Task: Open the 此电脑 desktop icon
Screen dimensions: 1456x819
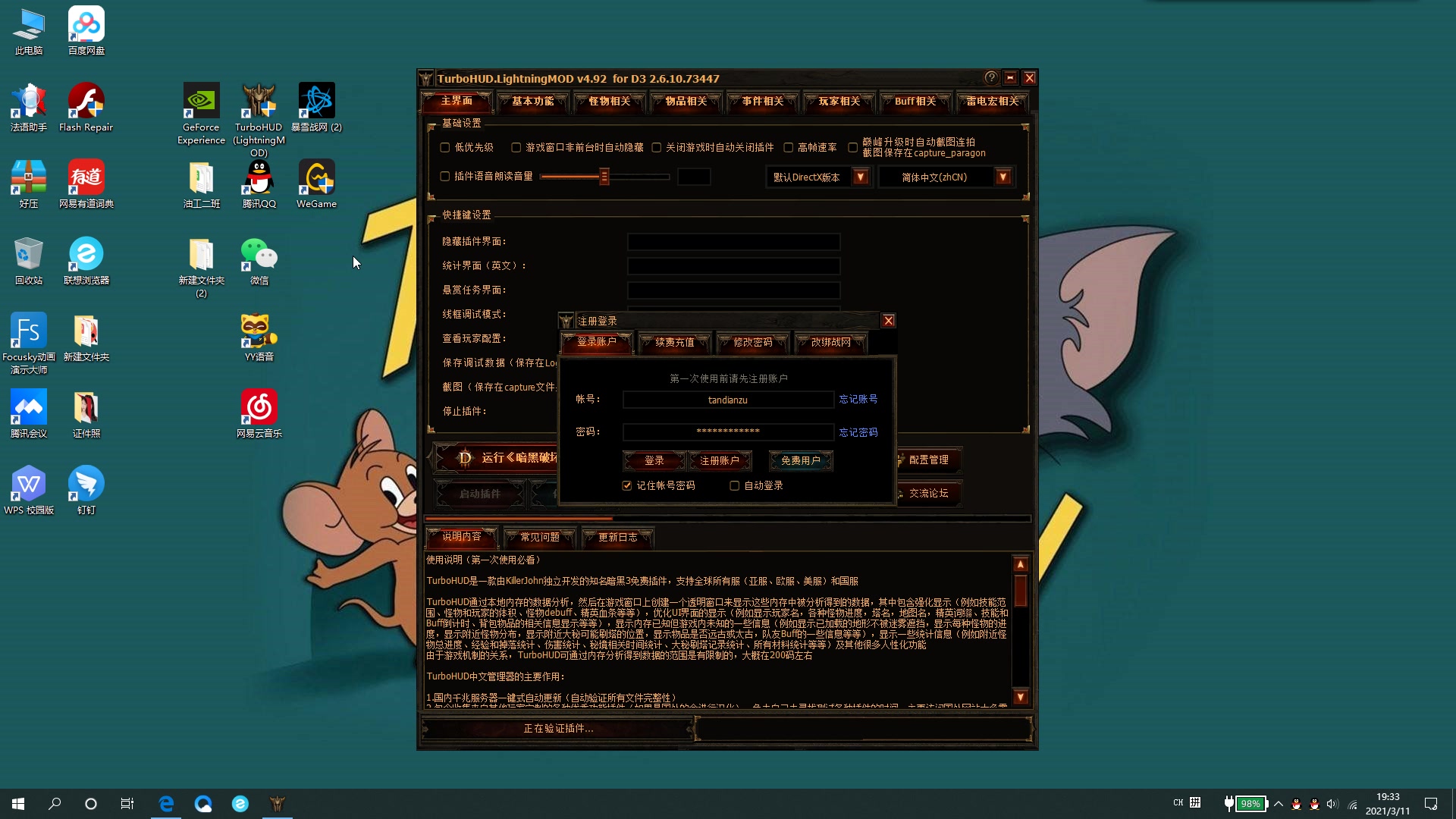Action: point(29,32)
